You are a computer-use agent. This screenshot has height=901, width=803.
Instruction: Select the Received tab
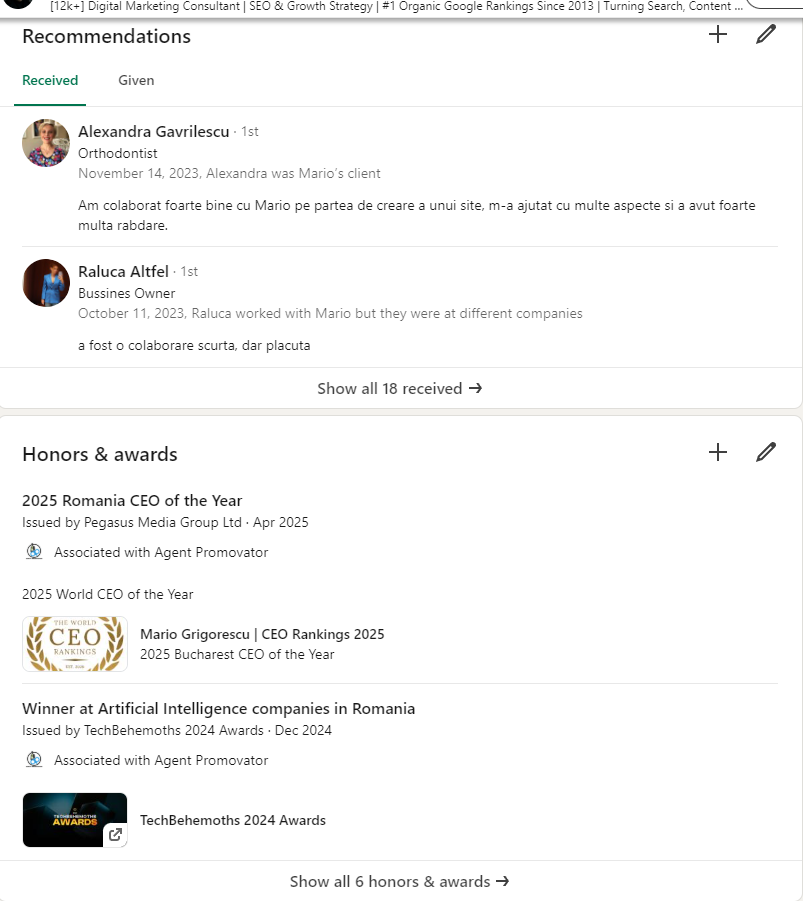[x=49, y=80]
